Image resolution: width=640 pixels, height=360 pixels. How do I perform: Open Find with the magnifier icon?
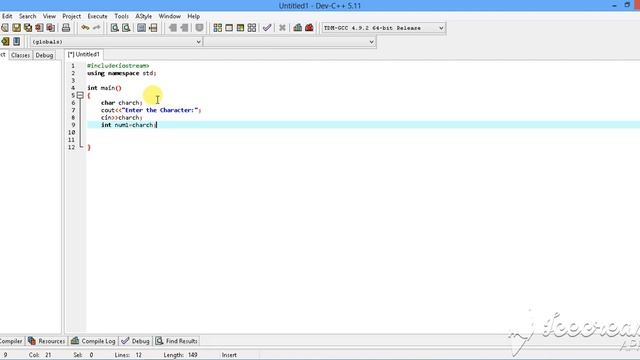[x=115, y=28]
